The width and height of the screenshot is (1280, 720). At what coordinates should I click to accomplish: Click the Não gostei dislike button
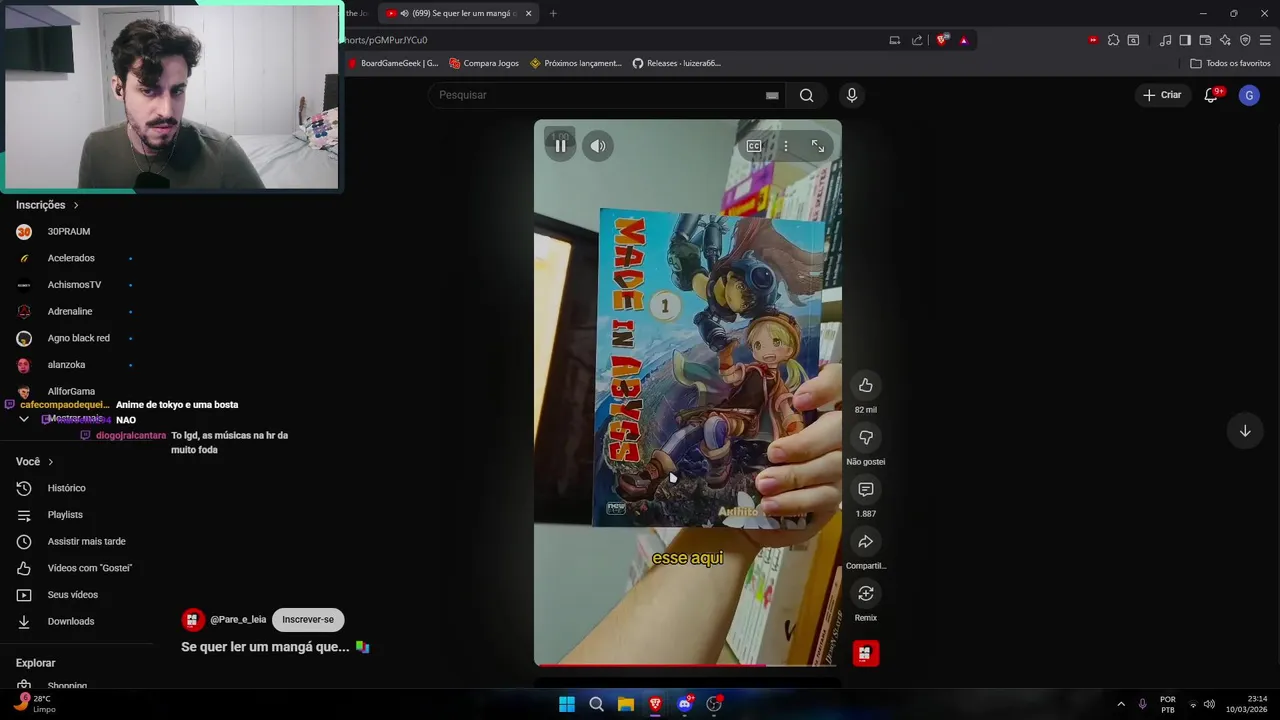coord(866,437)
